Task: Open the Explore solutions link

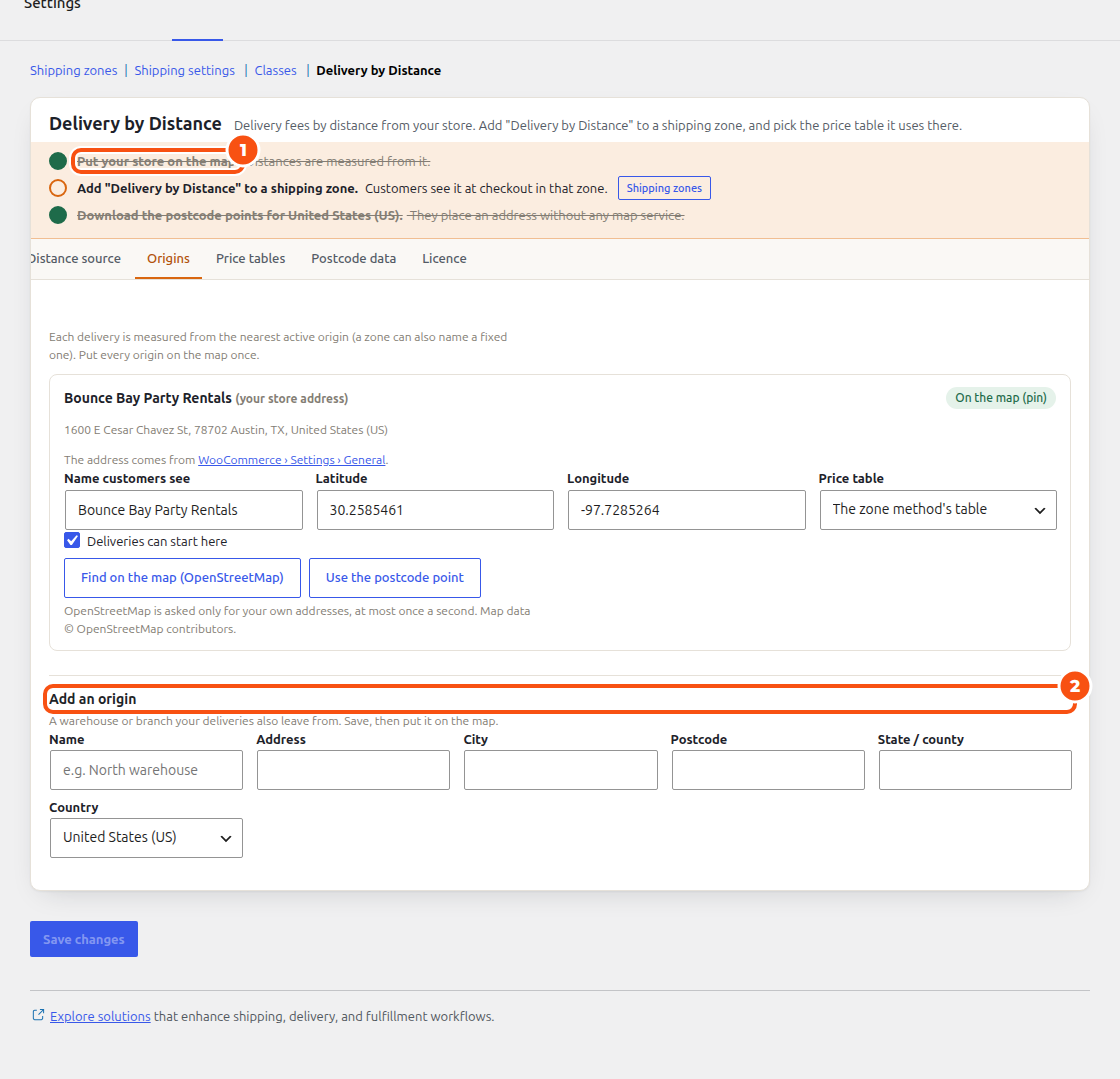Action: click(x=100, y=1016)
